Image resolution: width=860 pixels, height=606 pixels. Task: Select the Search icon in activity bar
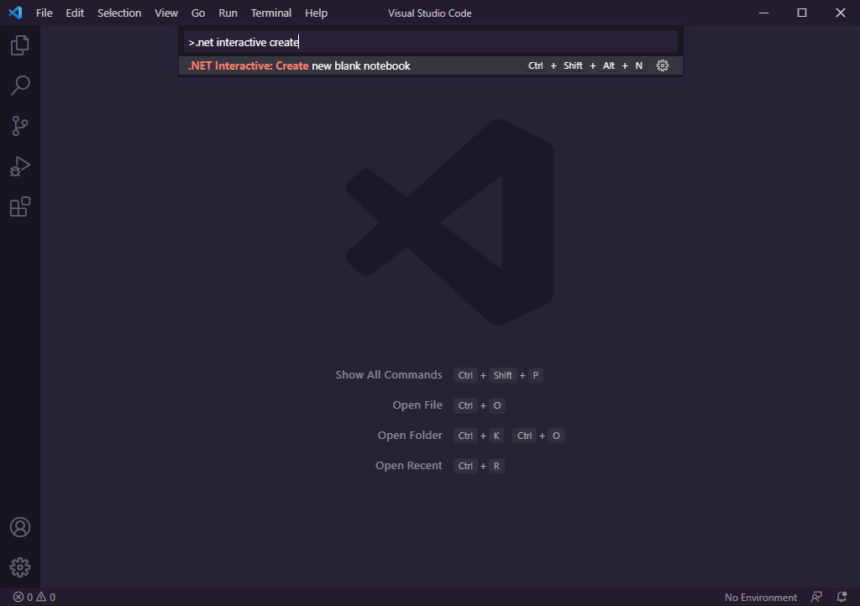point(19,85)
